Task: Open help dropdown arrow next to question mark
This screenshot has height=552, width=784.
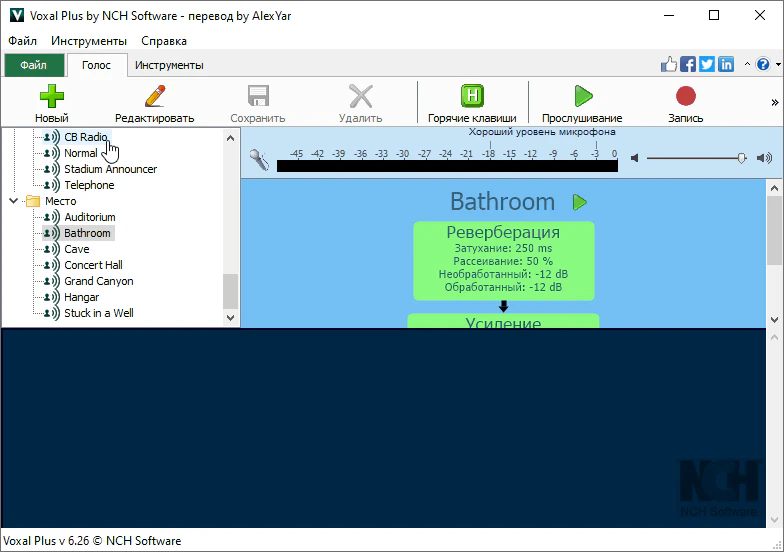Action: pyautogui.click(x=776, y=65)
